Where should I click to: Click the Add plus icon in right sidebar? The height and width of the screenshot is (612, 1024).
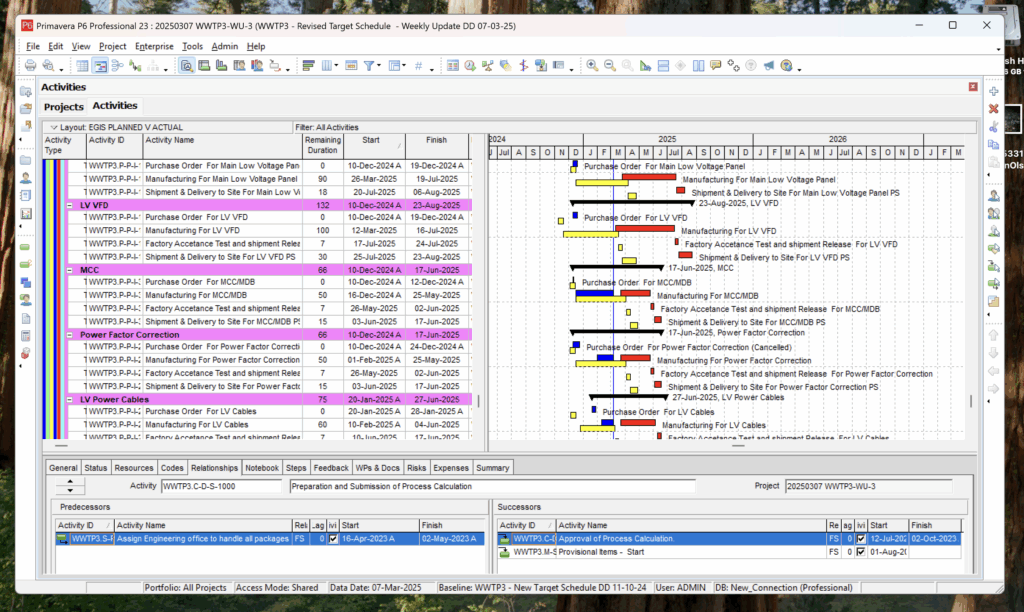pos(993,91)
